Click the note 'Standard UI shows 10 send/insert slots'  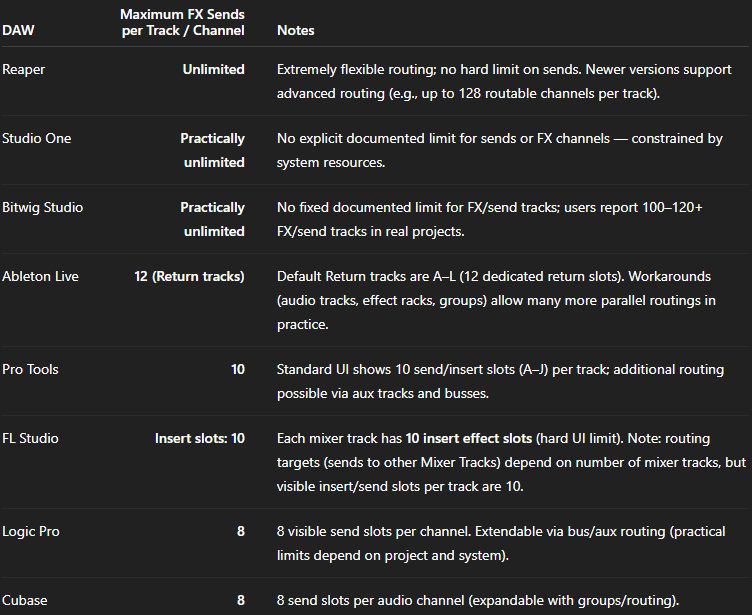point(500,381)
